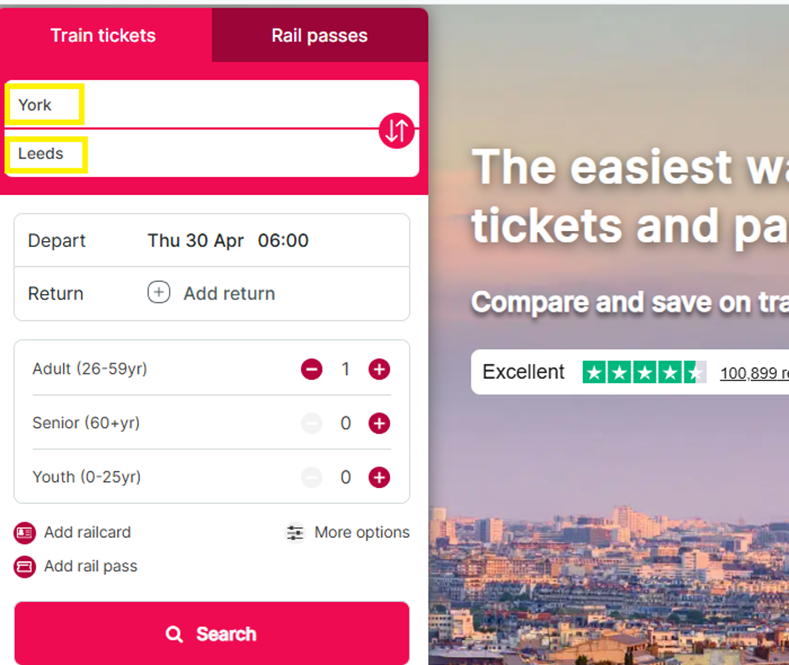Edit the Leeds destination field

[x=211, y=153]
